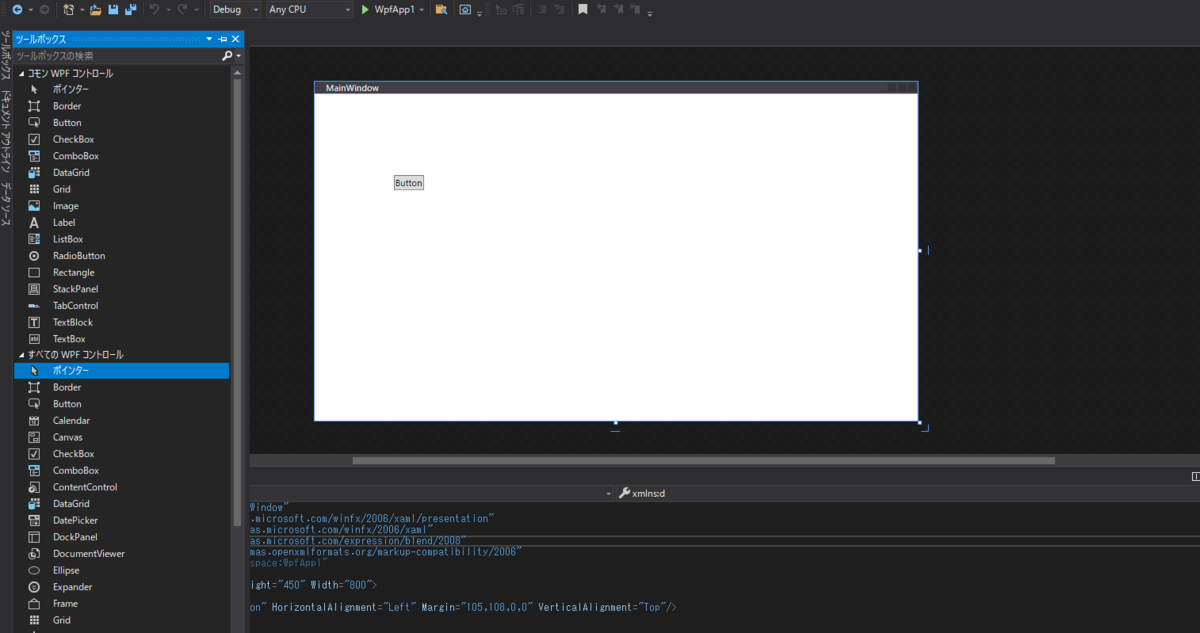The height and width of the screenshot is (633, 1200).
Task: Select the StackPanel control in the toolbox
Action: [x=122, y=289]
